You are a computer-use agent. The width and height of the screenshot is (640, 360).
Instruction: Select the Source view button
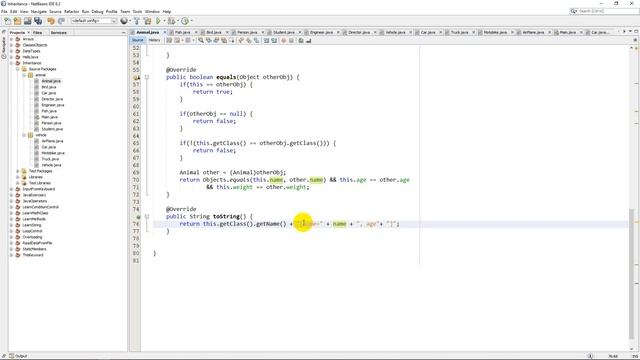(x=138, y=40)
